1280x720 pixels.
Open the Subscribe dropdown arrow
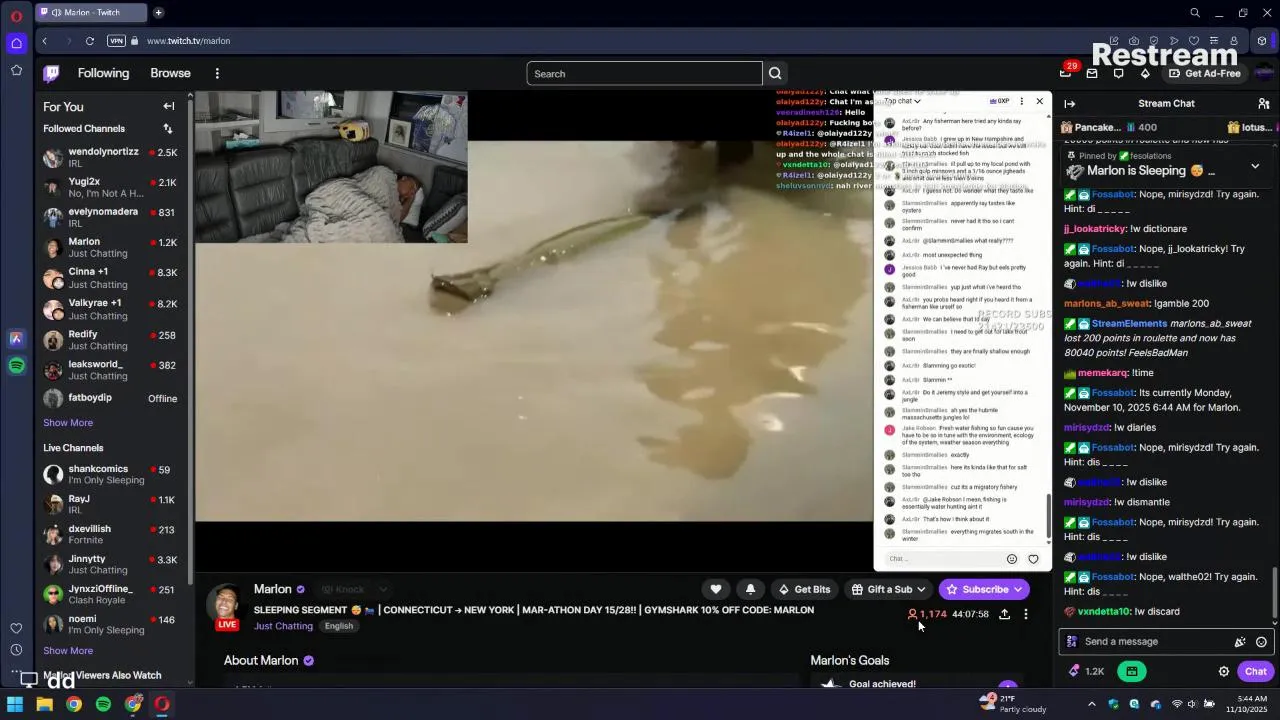click(x=1018, y=590)
